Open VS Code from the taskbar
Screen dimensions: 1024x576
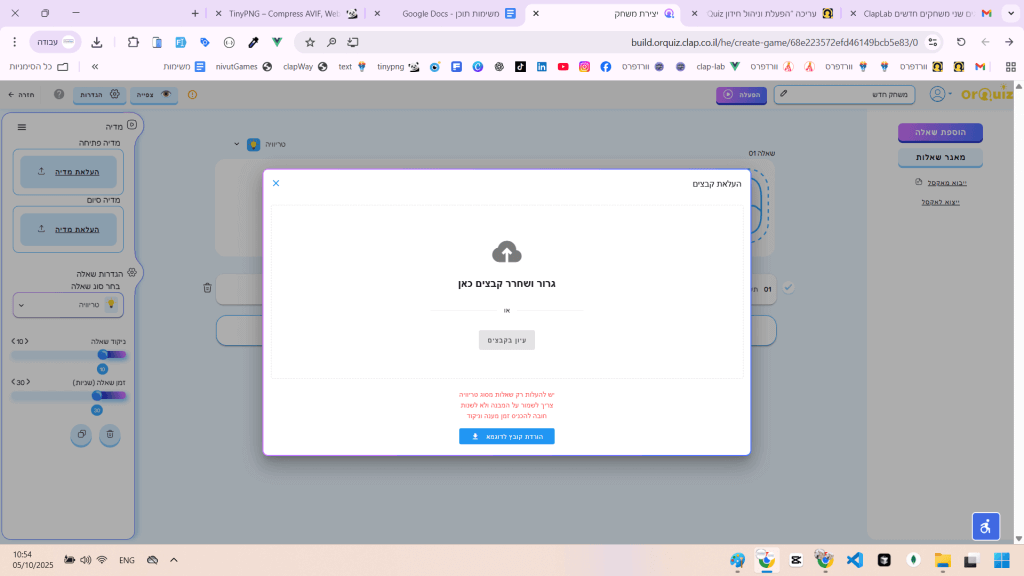[x=854, y=560]
